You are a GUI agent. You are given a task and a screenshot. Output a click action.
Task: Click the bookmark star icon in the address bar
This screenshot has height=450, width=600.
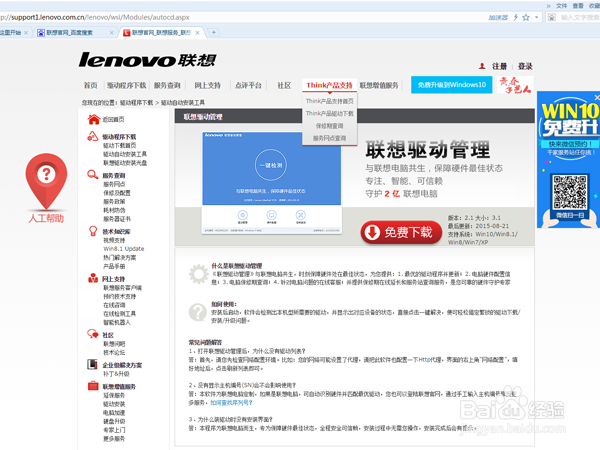(526, 17)
